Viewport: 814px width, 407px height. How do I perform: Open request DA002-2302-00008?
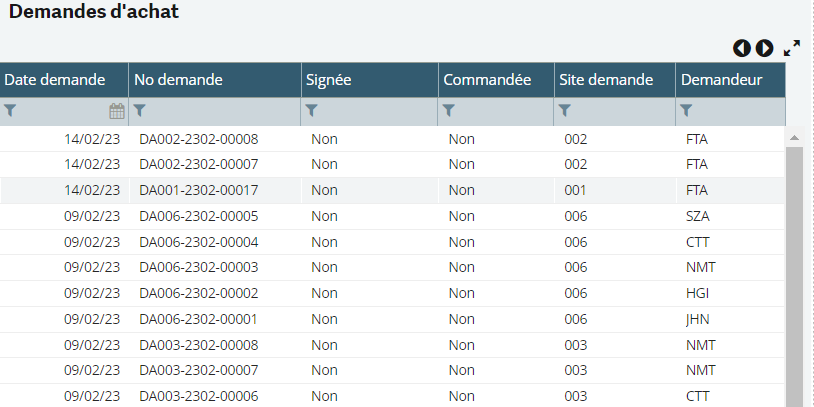click(x=198, y=139)
